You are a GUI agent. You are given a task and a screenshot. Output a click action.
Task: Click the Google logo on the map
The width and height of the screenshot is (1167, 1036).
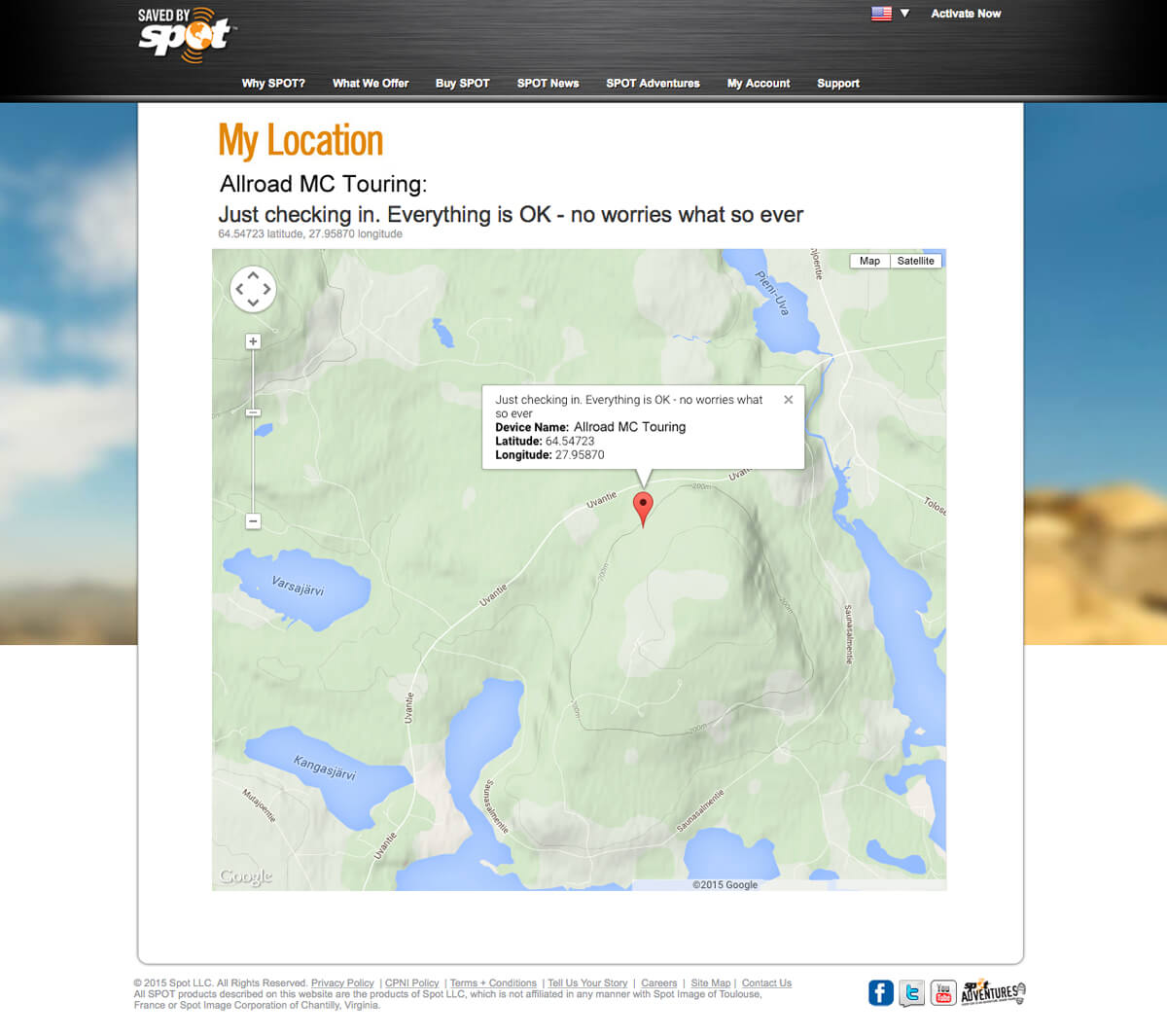click(246, 876)
